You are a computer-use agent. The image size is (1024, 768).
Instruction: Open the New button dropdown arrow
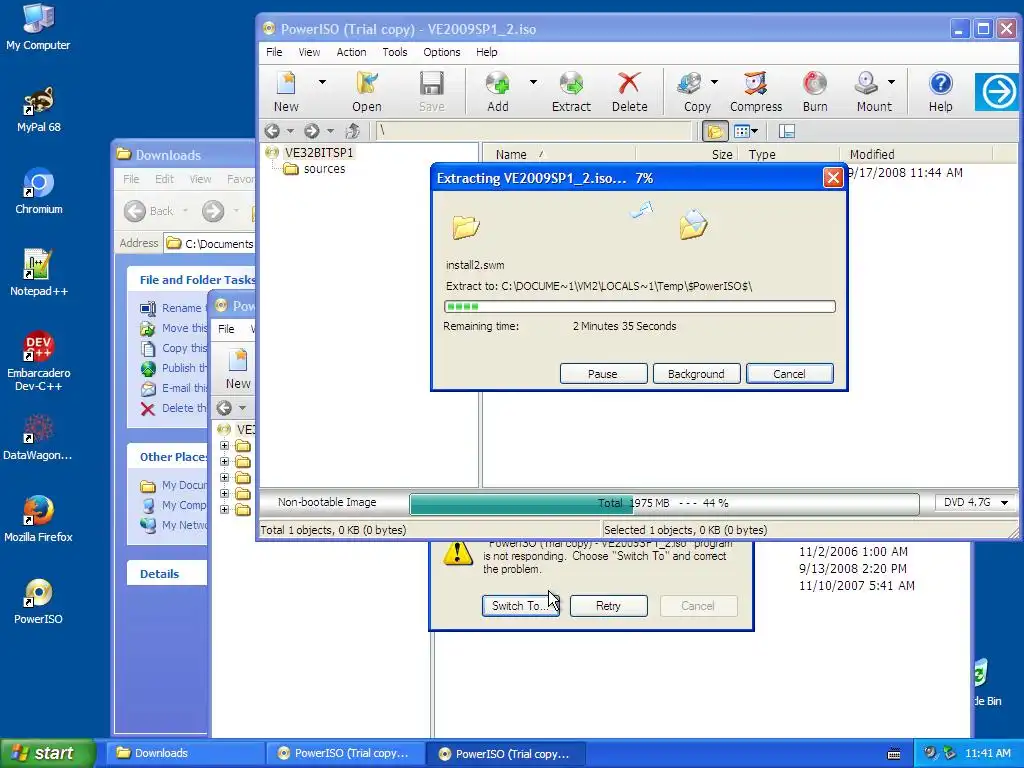point(322,82)
